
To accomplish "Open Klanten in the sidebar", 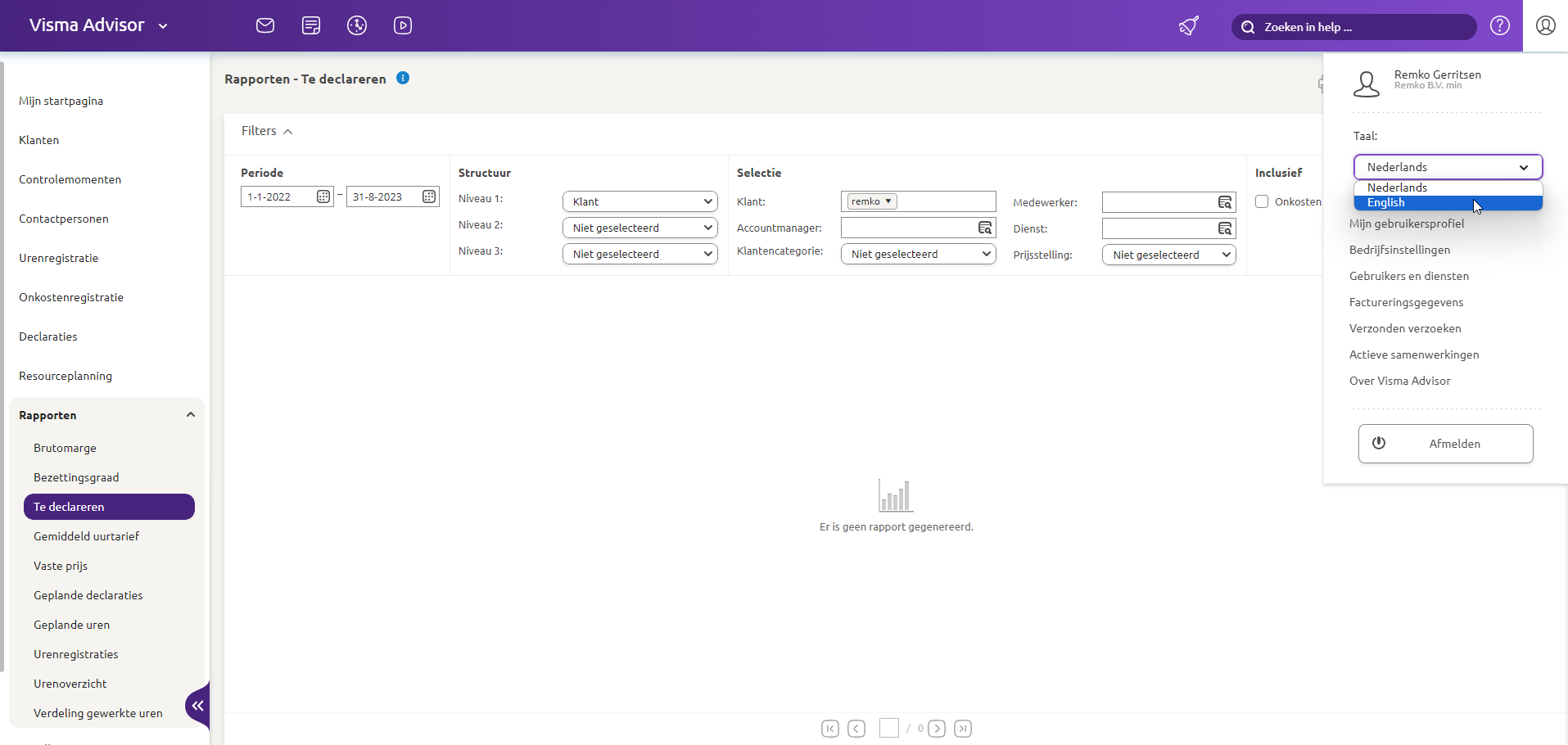I will (x=38, y=139).
